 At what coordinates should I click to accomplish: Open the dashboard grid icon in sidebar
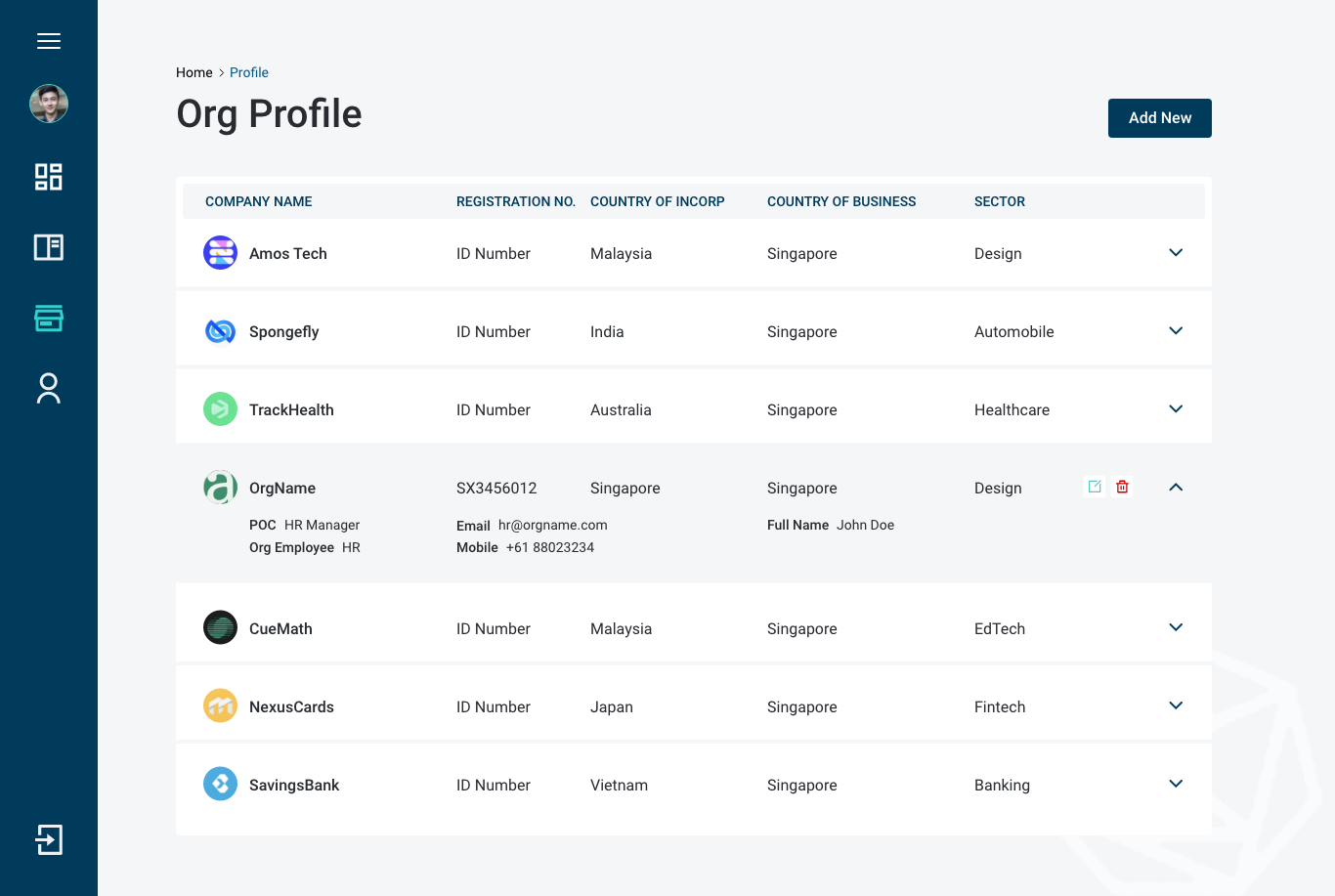pos(49,177)
